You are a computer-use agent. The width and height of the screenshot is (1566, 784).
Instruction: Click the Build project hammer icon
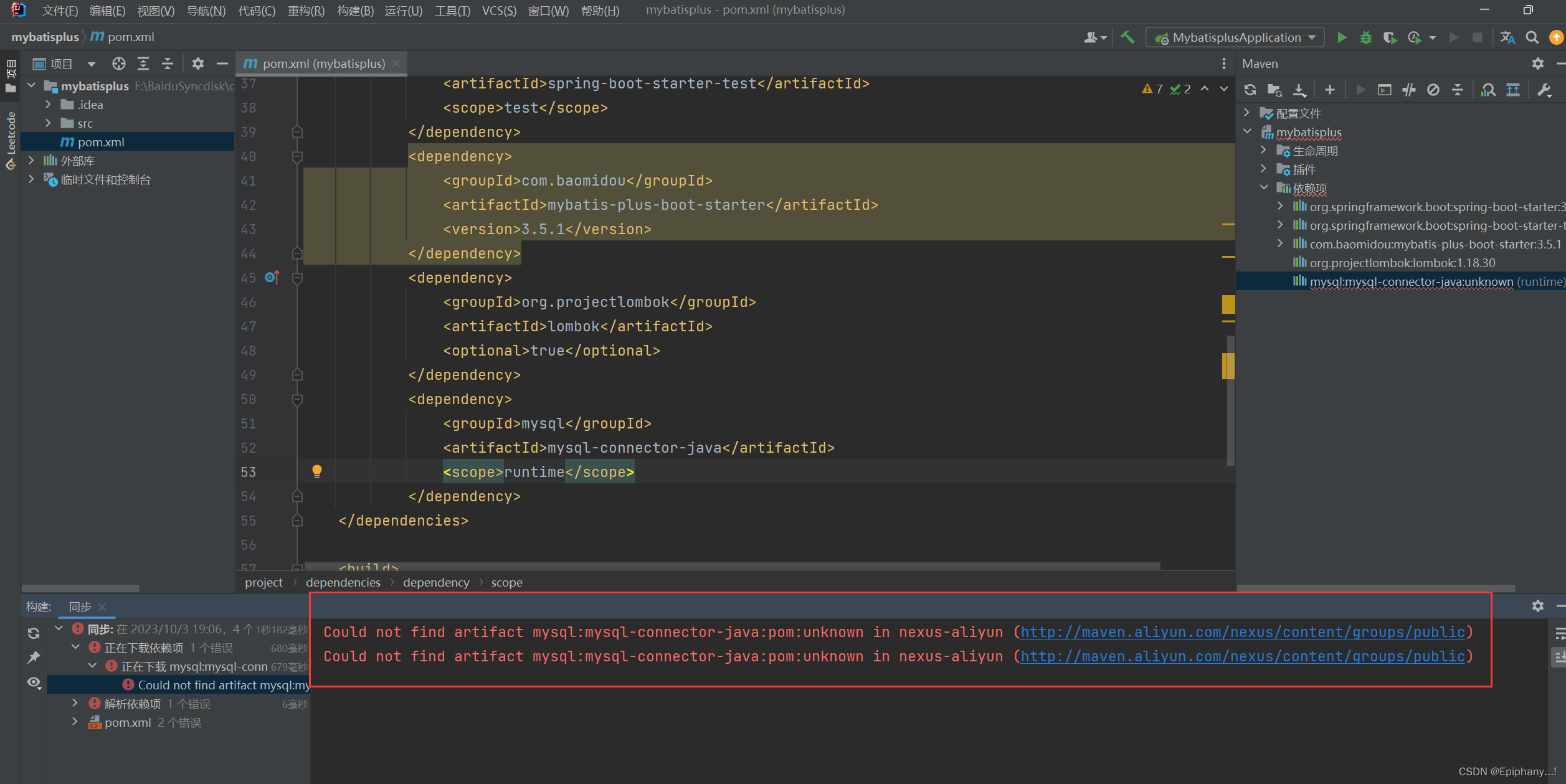pyautogui.click(x=1127, y=37)
